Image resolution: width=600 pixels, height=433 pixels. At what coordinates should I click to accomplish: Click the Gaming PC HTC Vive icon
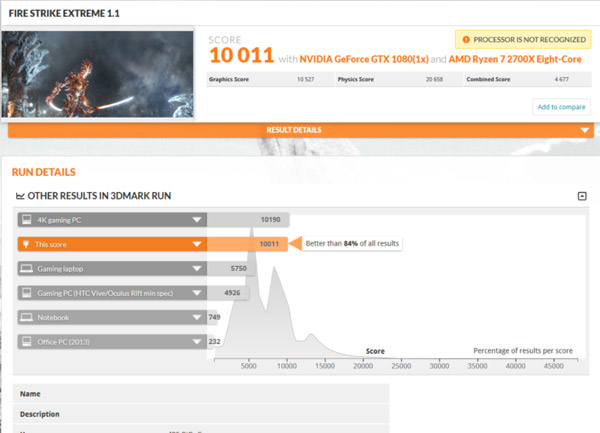(x=25, y=292)
